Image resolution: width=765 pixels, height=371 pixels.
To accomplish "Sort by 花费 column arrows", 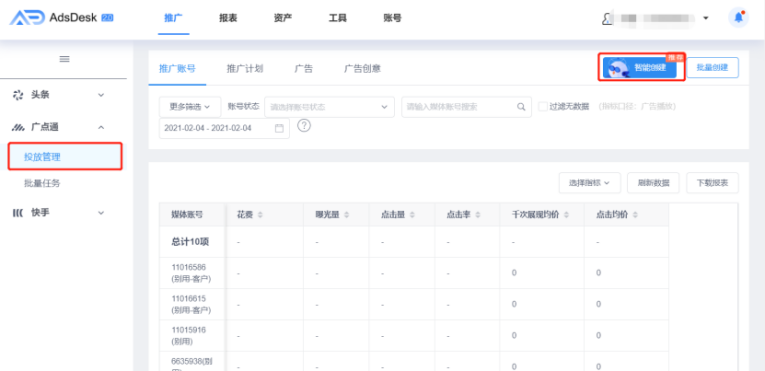I will pyautogui.click(x=260, y=215).
